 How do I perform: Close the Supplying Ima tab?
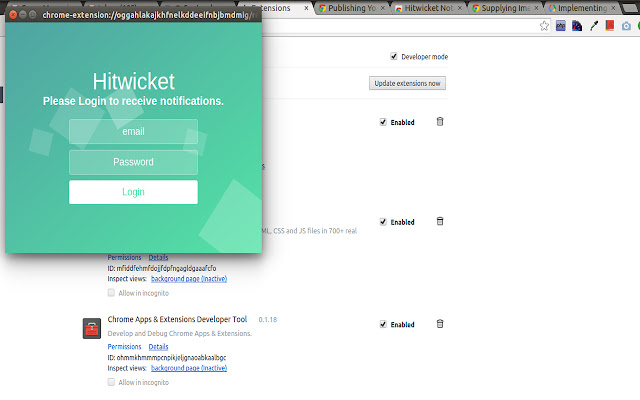pos(536,8)
